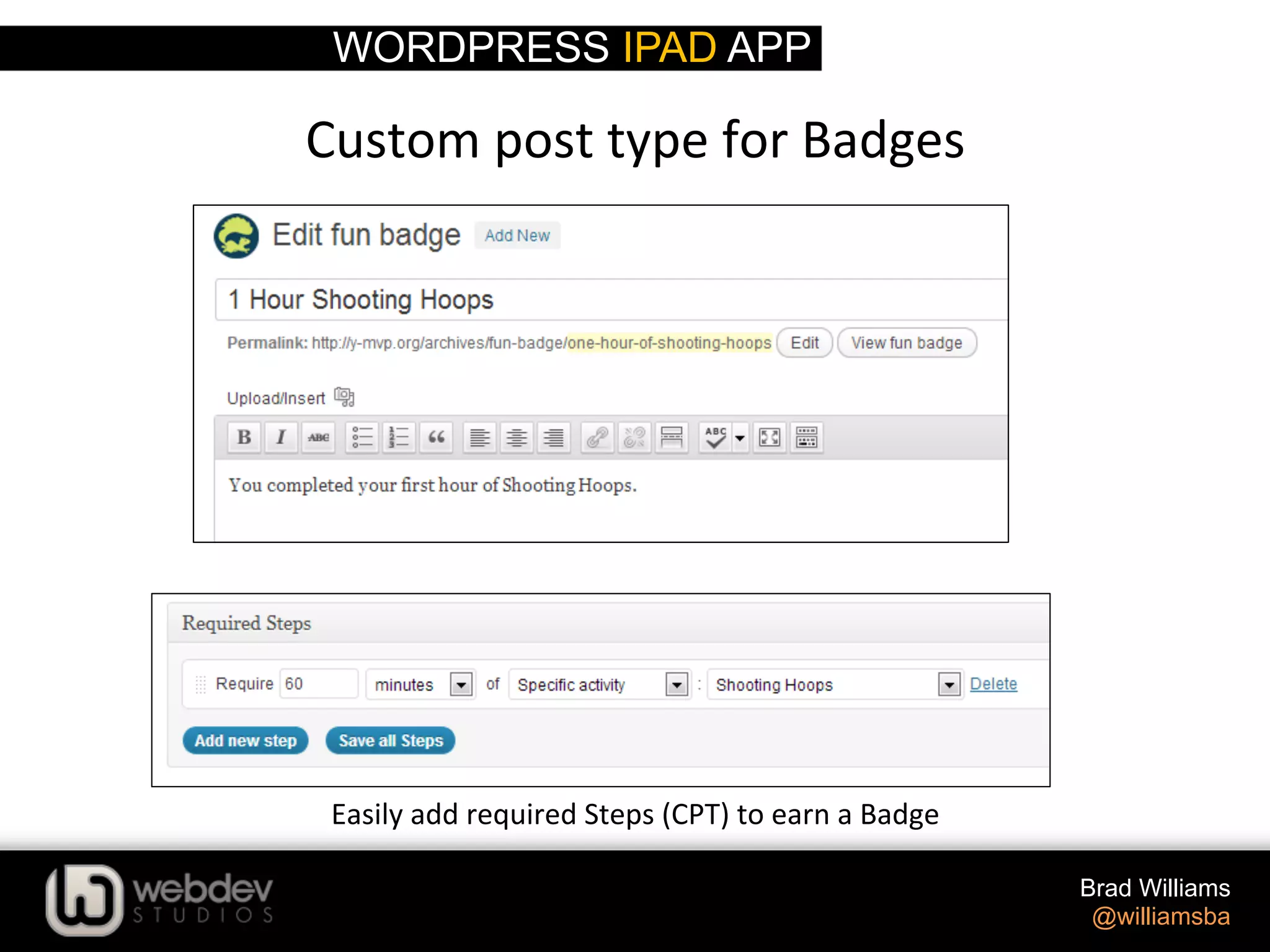Insert the More tag
The height and width of the screenshot is (952, 1270).
672,438
